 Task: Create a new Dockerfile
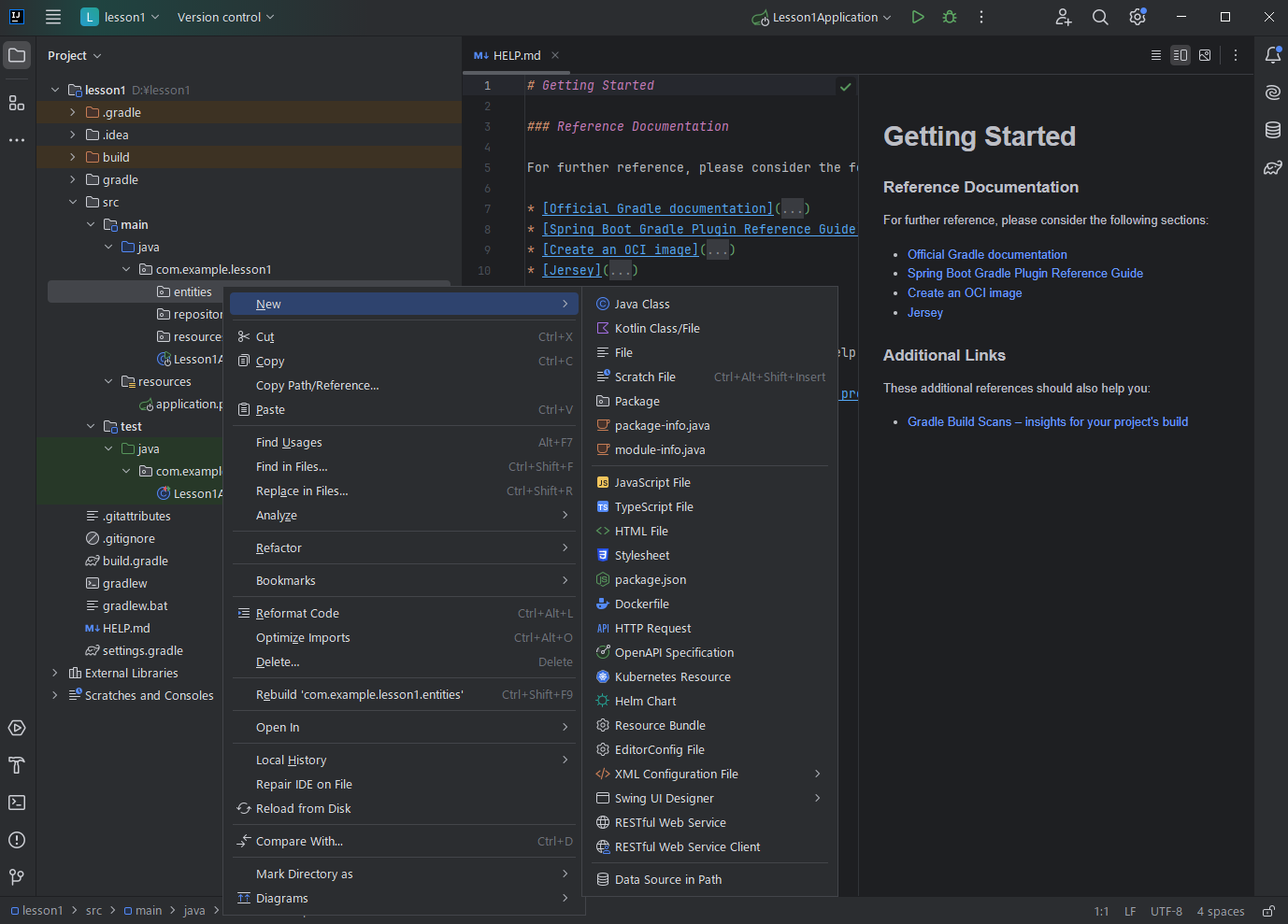click(x=710, y=604)
